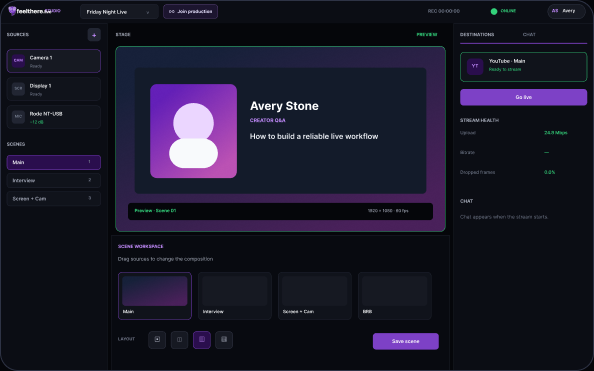The width and height of the screenshot is (594, 371).
Task: Click the SCENE WORKSPACE heading
Action: (x=140, y=246)
